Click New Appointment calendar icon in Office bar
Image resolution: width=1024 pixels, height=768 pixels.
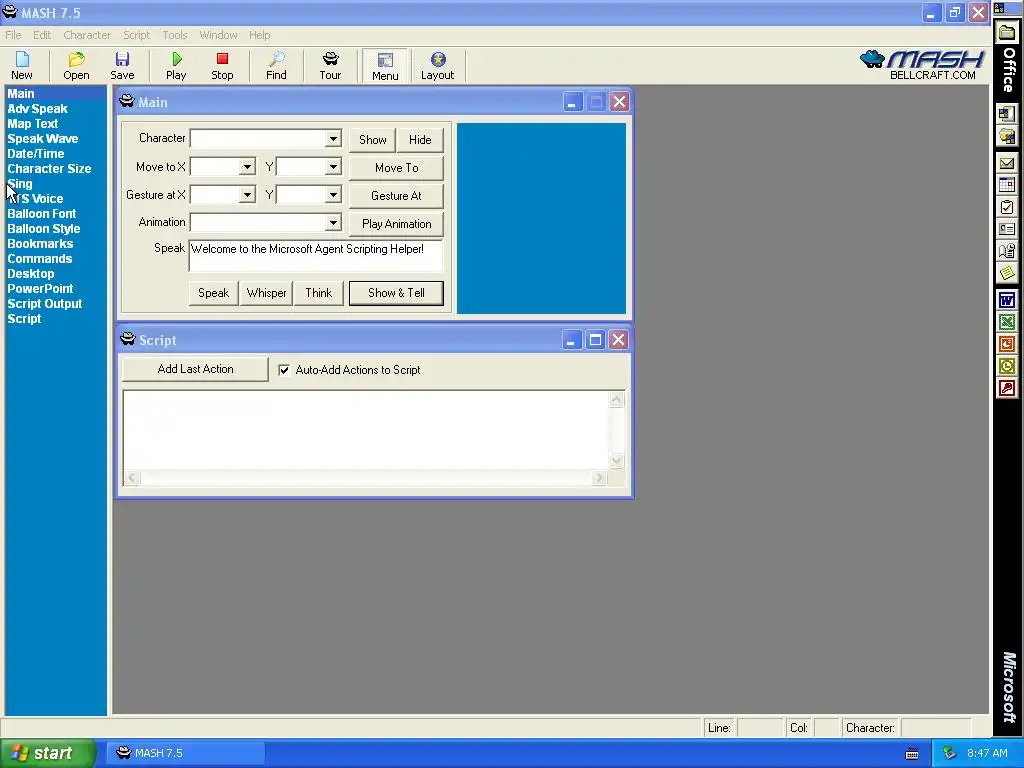(x=1007, y=185)
